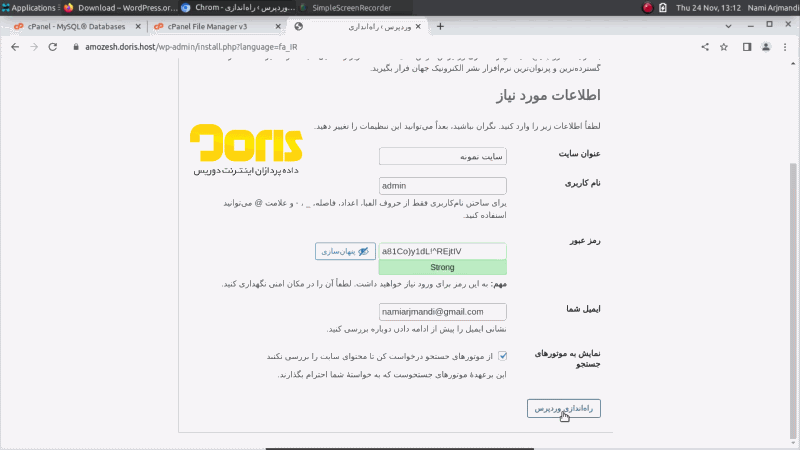Open Chrome three-dot menu

[x=785, y=47]
